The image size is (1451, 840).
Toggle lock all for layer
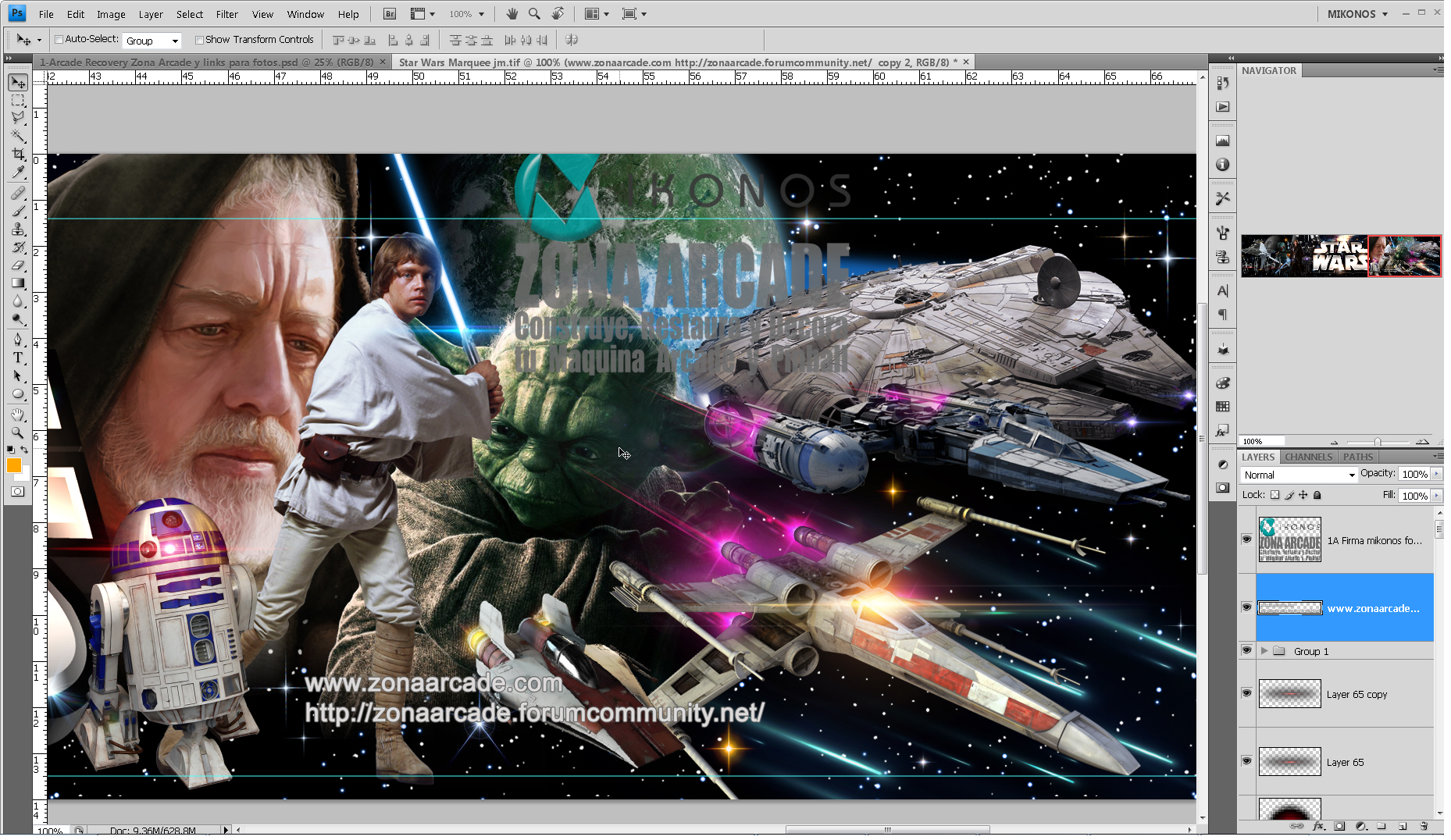(1317, 495)
